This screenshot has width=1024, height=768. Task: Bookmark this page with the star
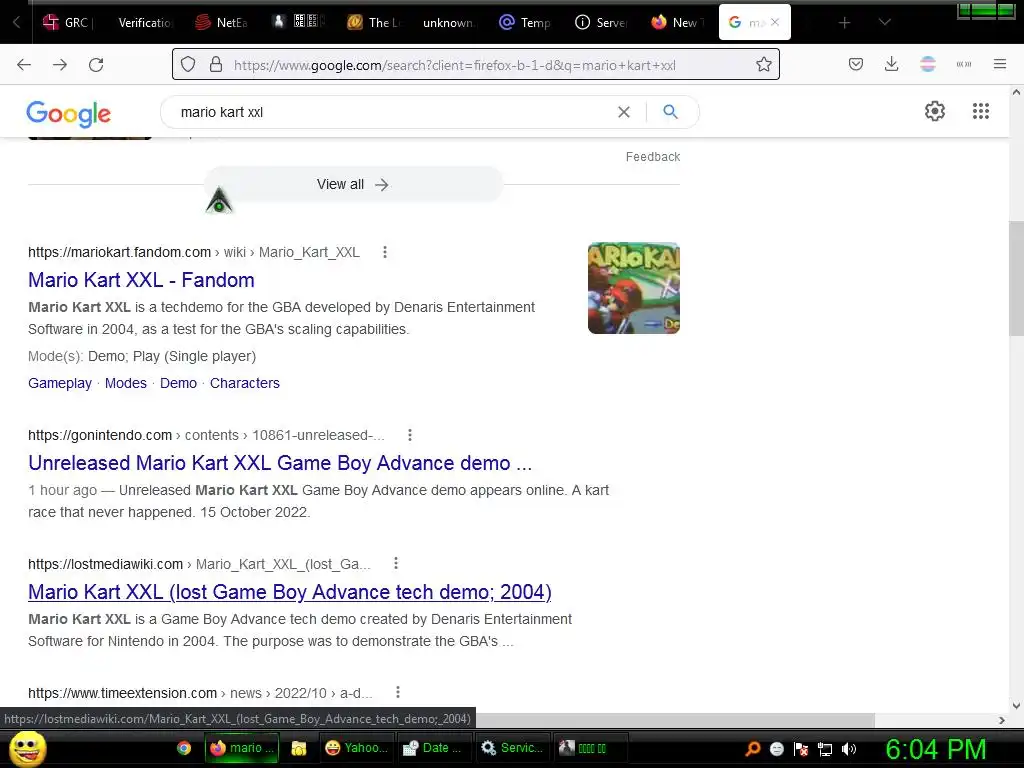pos(763,65)
